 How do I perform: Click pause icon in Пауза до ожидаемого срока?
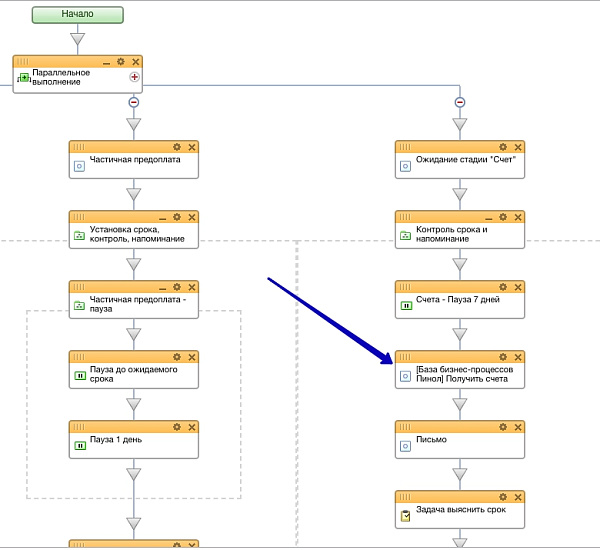[80, 376]
